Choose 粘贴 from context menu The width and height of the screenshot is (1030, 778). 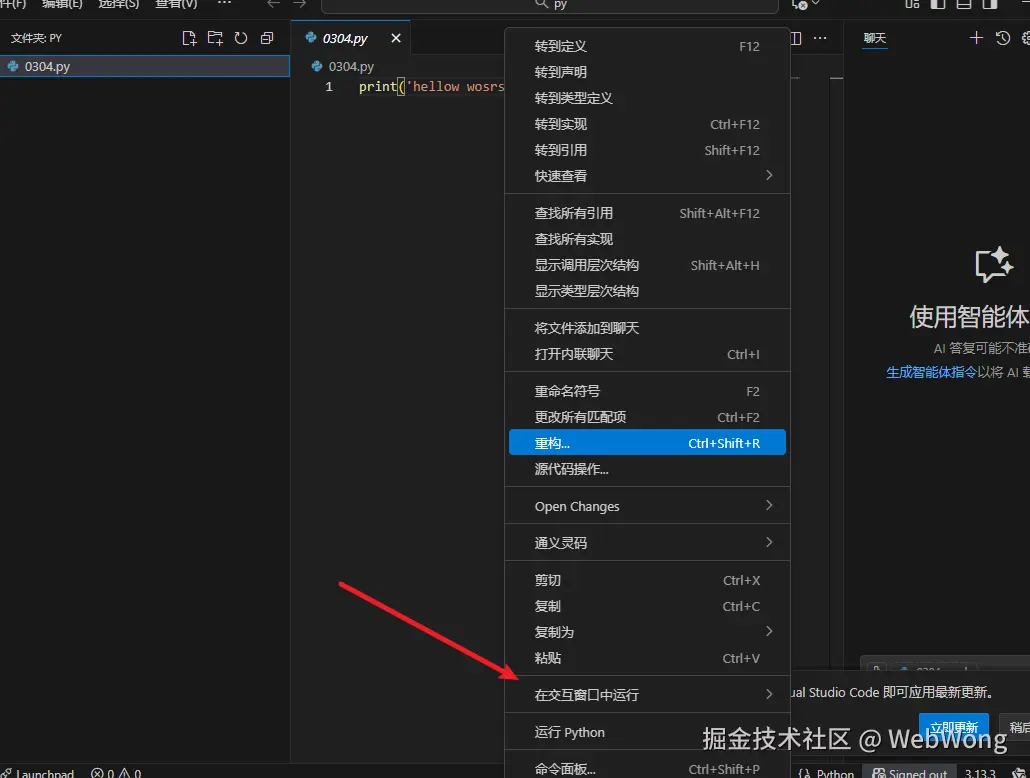point(647,658)
